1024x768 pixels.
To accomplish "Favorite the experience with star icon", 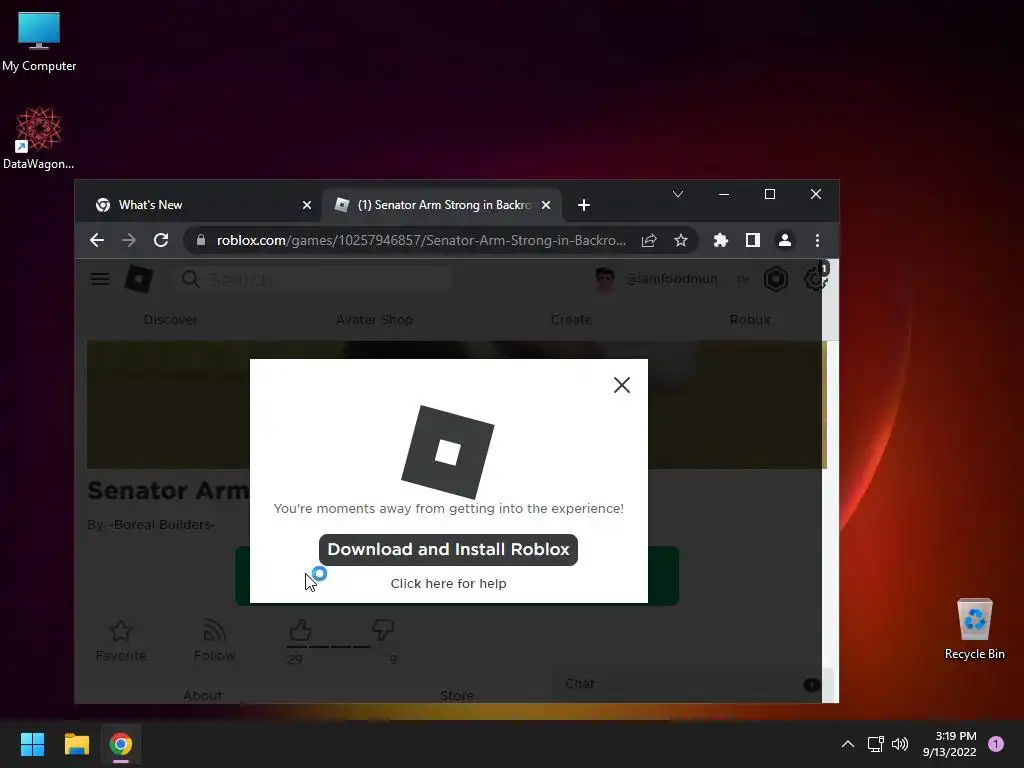I will point(121,631).
